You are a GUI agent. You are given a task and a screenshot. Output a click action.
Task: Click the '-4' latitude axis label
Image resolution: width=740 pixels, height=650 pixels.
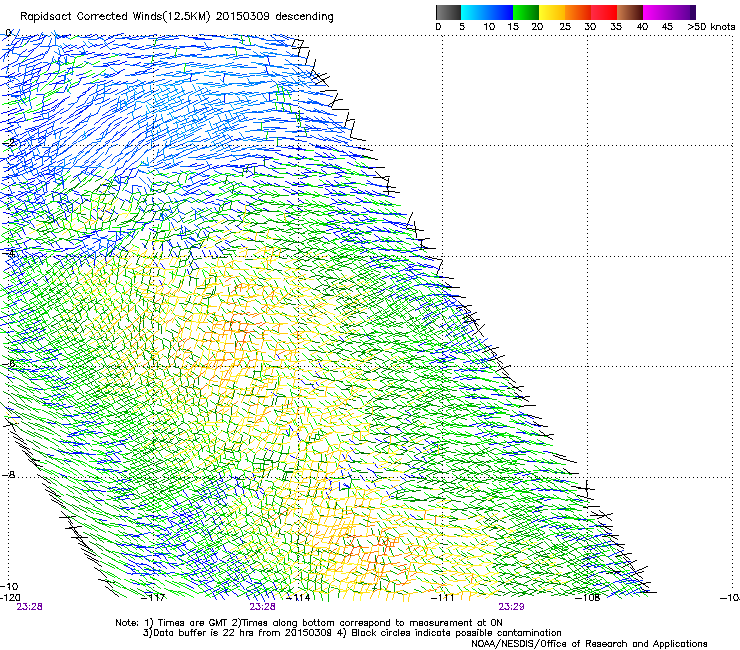pos(8,253)
